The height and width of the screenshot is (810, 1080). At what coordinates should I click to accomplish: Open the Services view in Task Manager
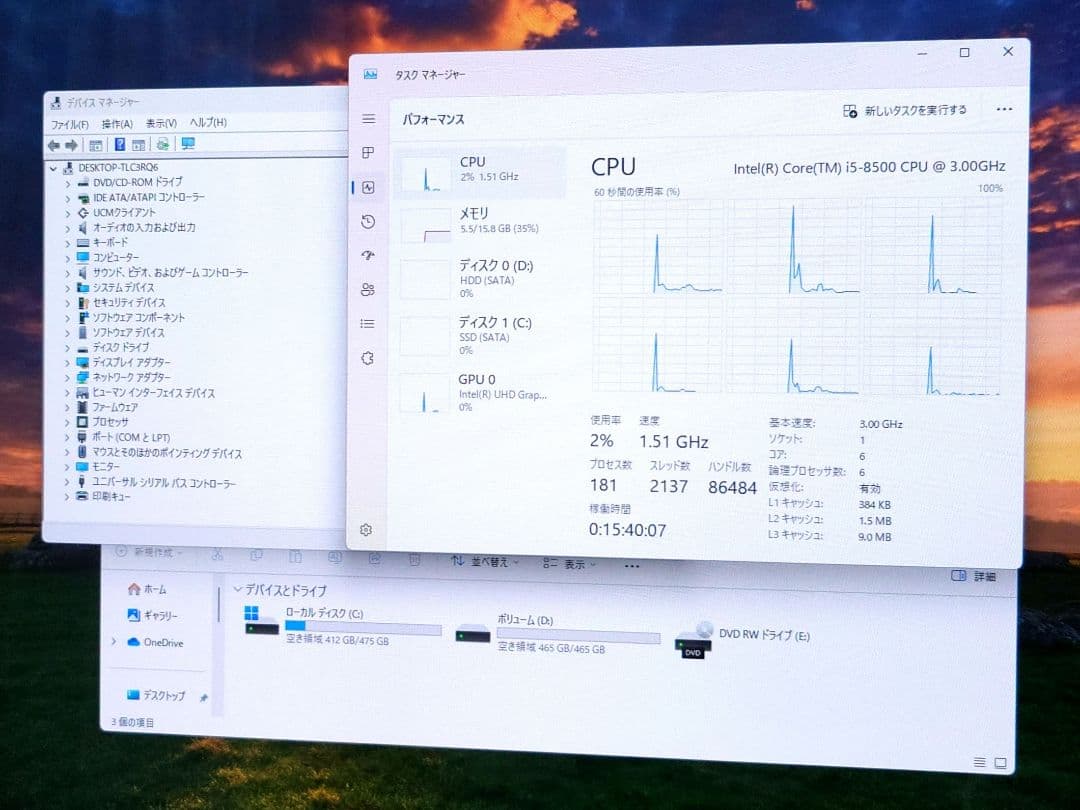(x=367, y=357)
